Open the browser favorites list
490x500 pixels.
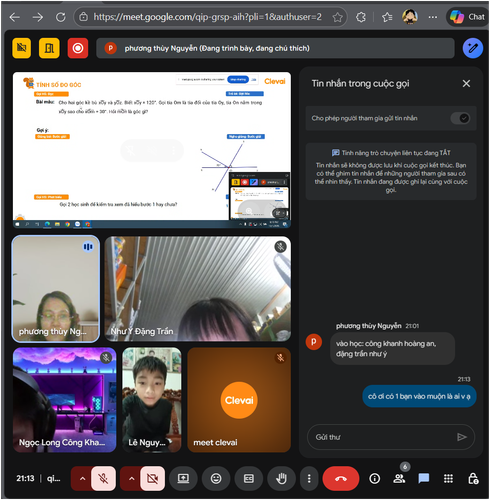(387, 17)
